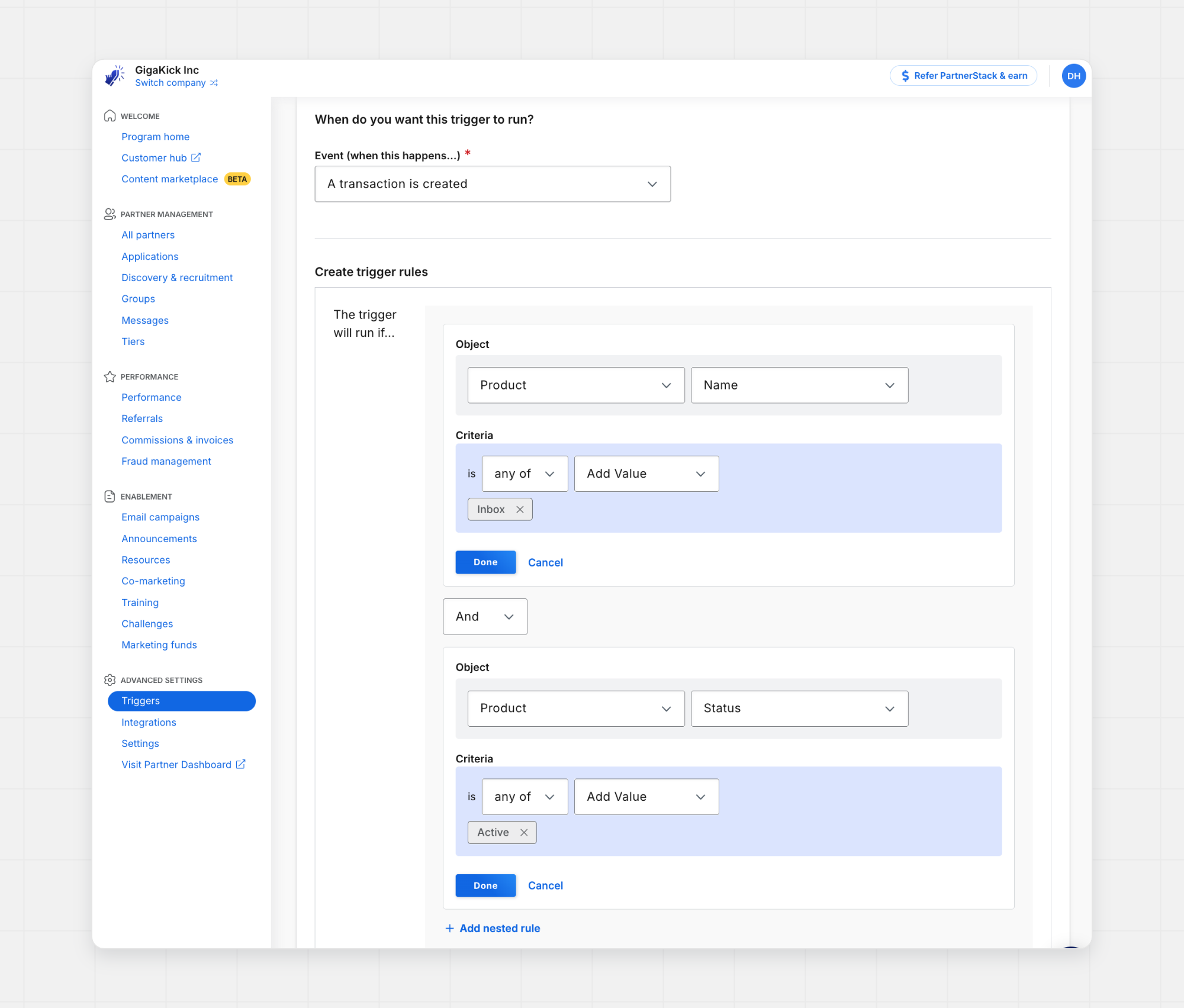Select Triggers in Advanced Settings
Image resolution: width=1184 pixels, height=1008 pixels.
[x=182, y=701]
